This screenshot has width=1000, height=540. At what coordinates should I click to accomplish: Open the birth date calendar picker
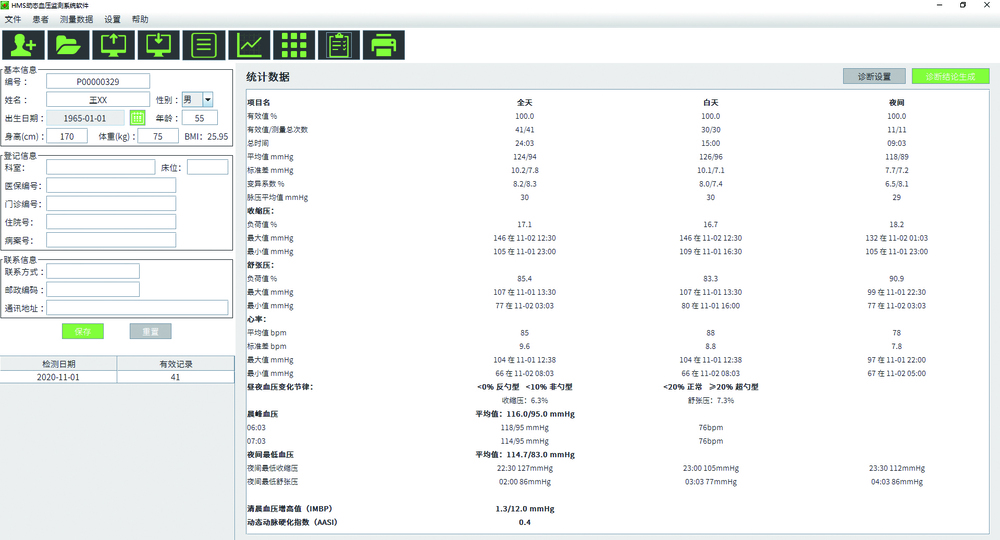[x=138, y=118]
